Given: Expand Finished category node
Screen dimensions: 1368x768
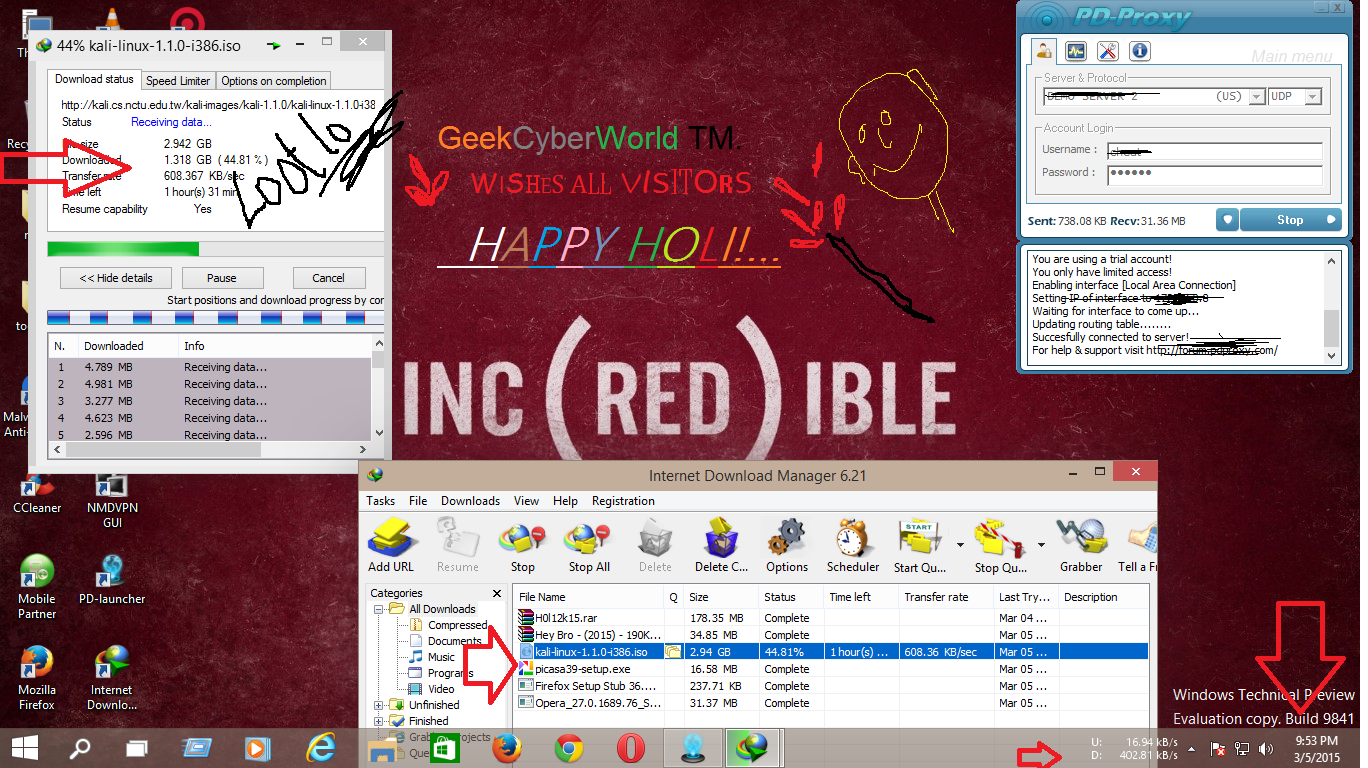Looking at the screenshot, I should pyautogui.click(x=379, y=721).
